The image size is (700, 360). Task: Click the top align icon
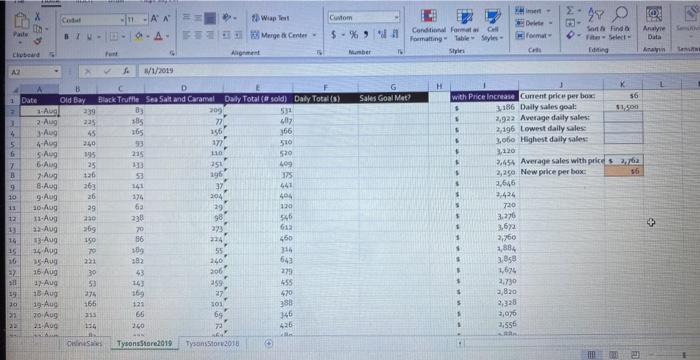tap(187, 18)
